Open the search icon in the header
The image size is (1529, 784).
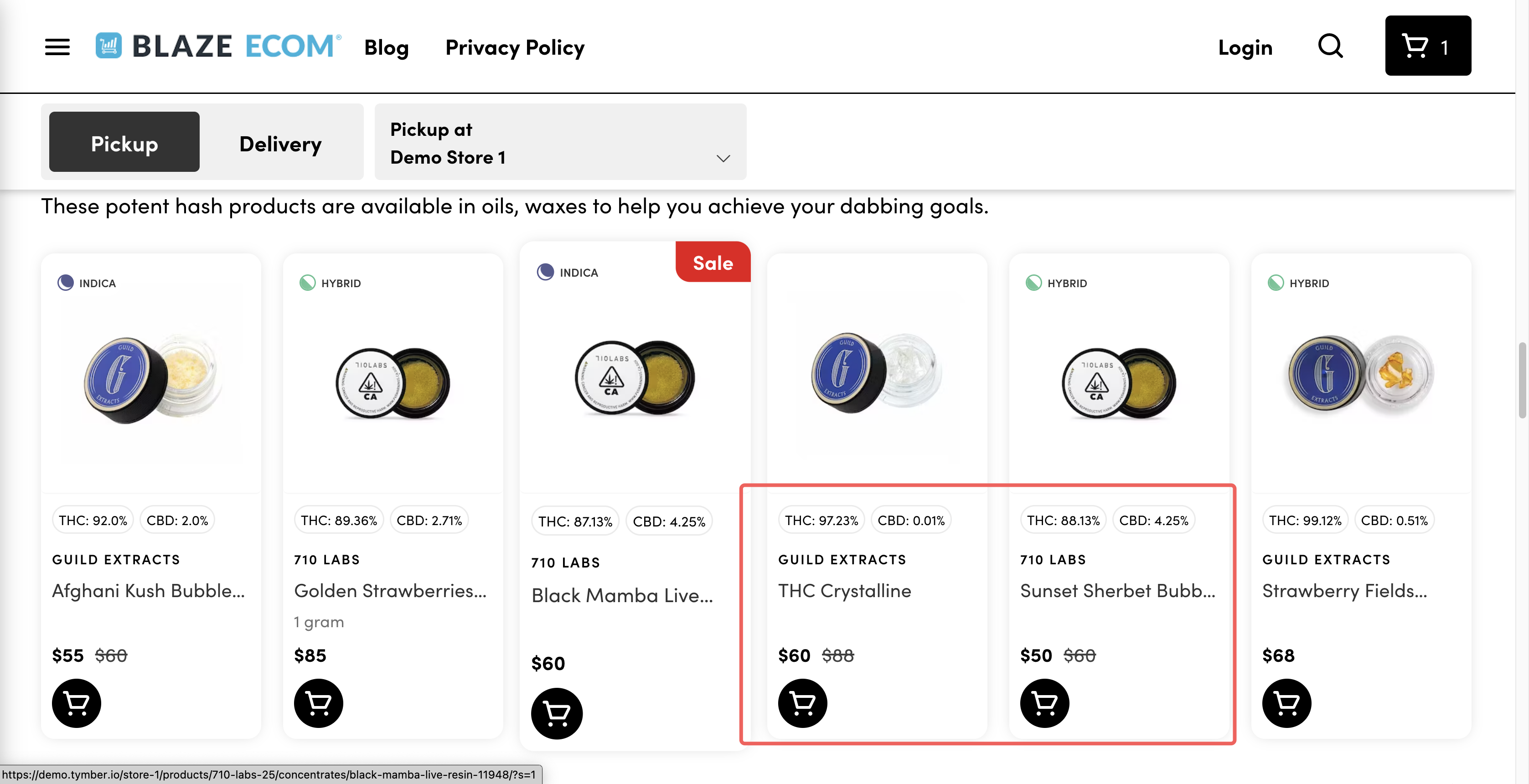pyautogui.click(x=1330, y=46)
